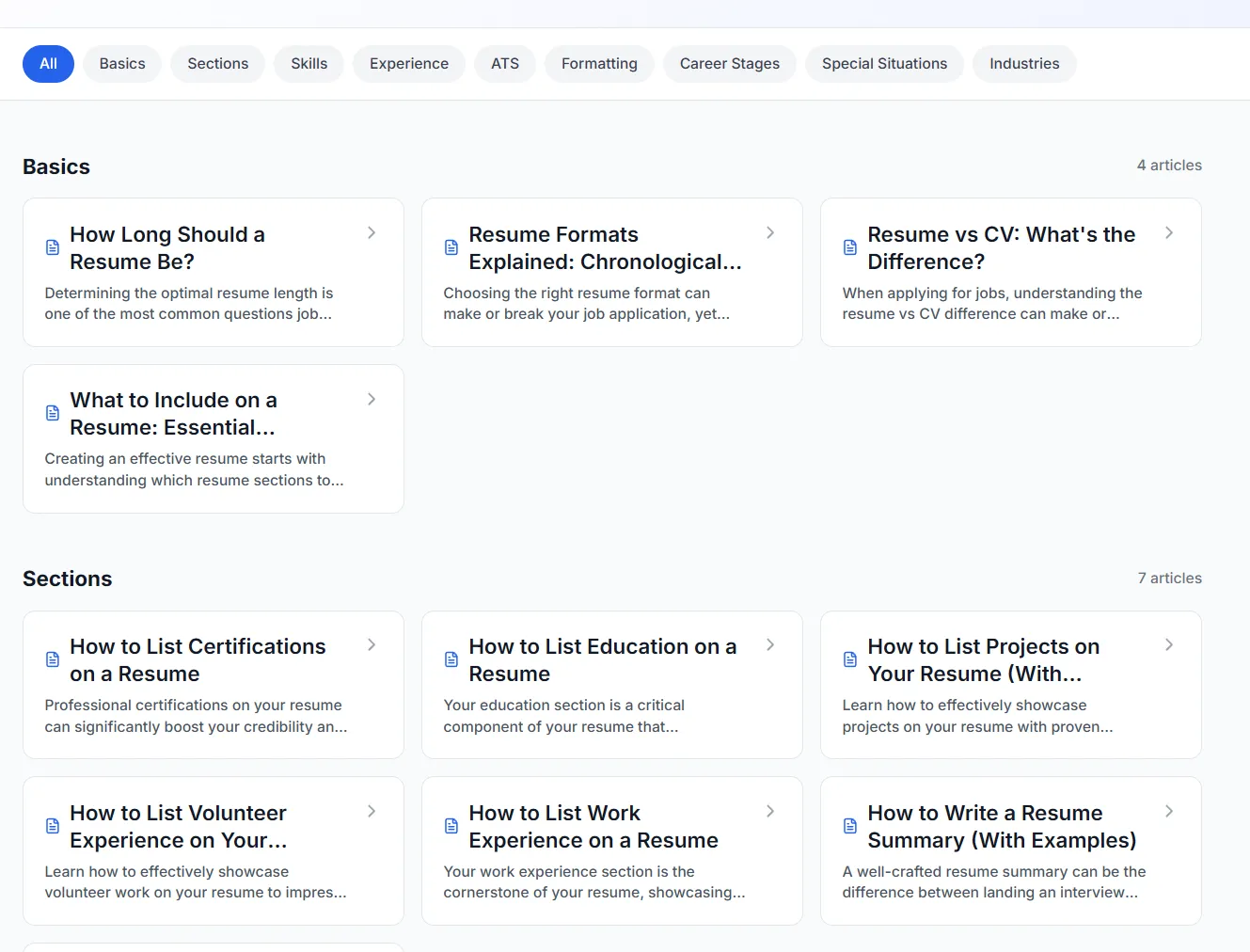Click chevron arrow on How to List Work Experience card

pos(770,811)
